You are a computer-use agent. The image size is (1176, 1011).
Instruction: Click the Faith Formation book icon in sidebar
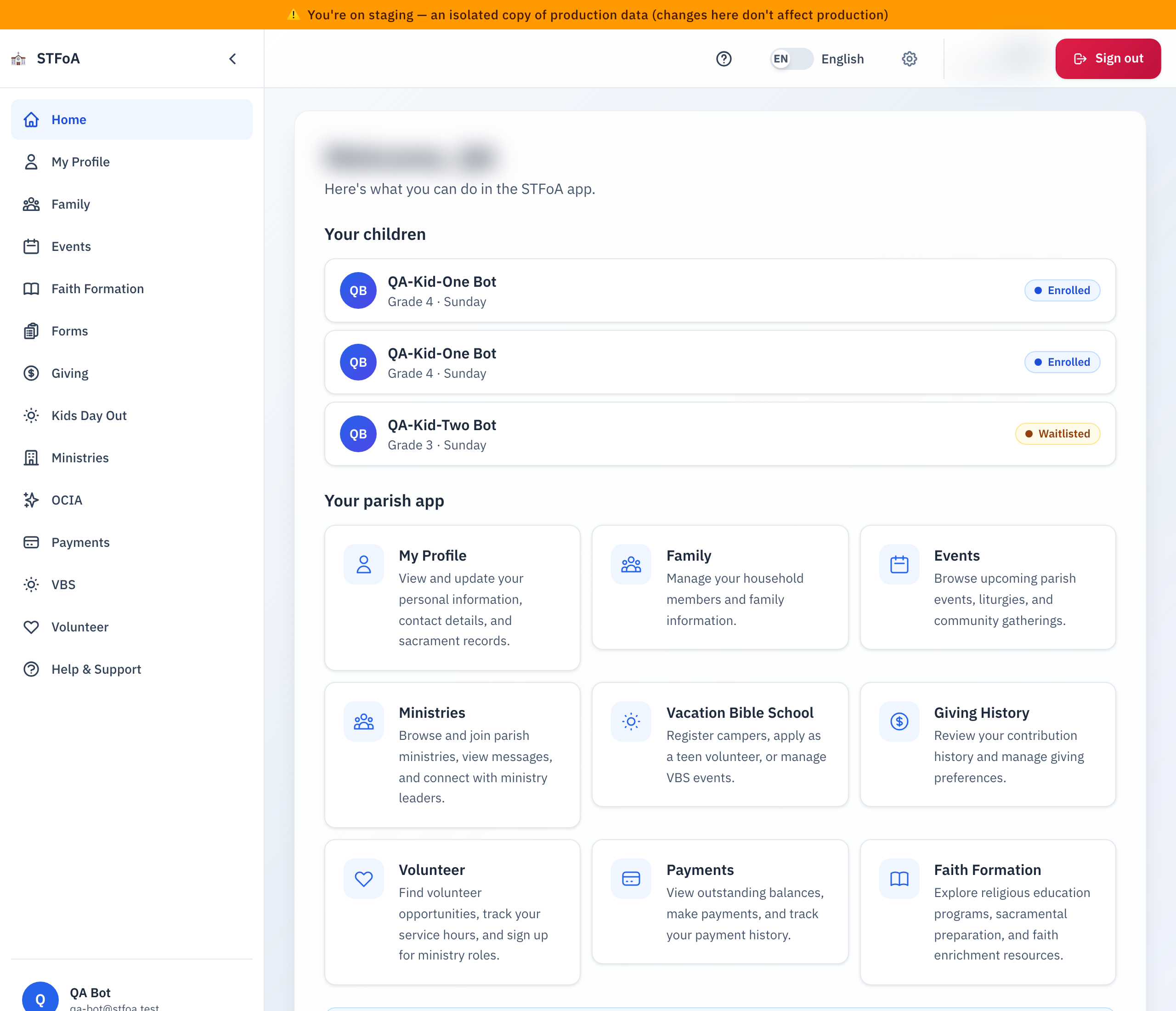(x=31, y=289)
